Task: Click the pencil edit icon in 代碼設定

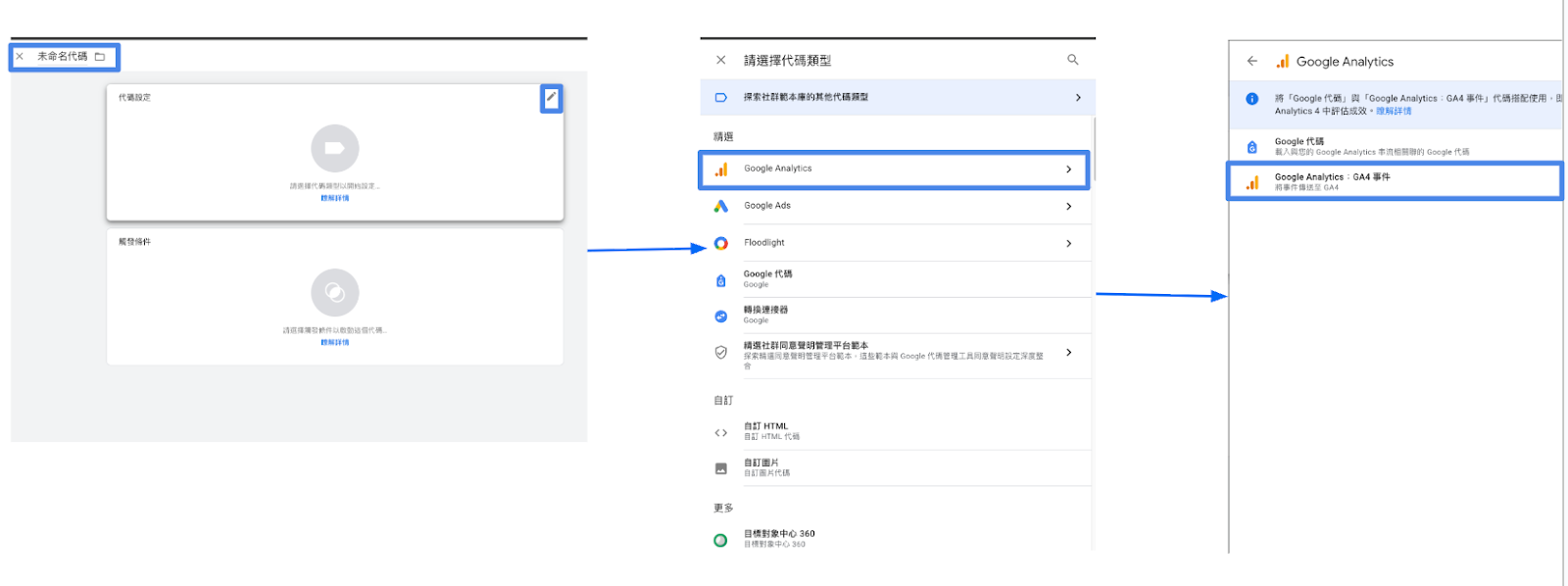Action: 552,98
